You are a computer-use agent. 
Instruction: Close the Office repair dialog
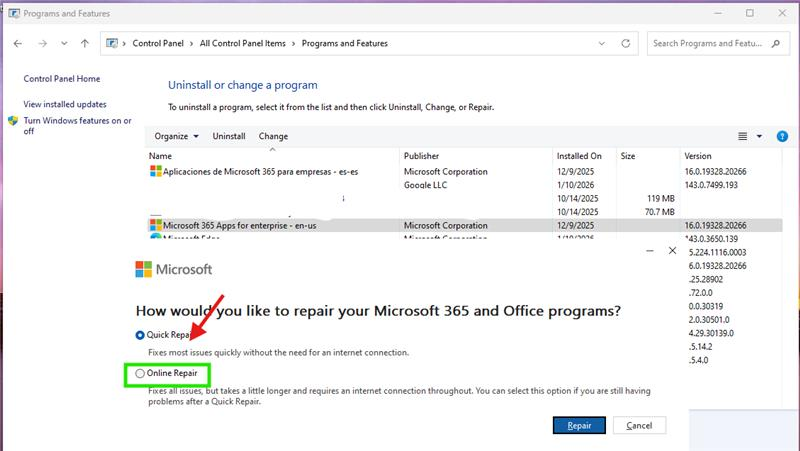click(x=672, y=250)
